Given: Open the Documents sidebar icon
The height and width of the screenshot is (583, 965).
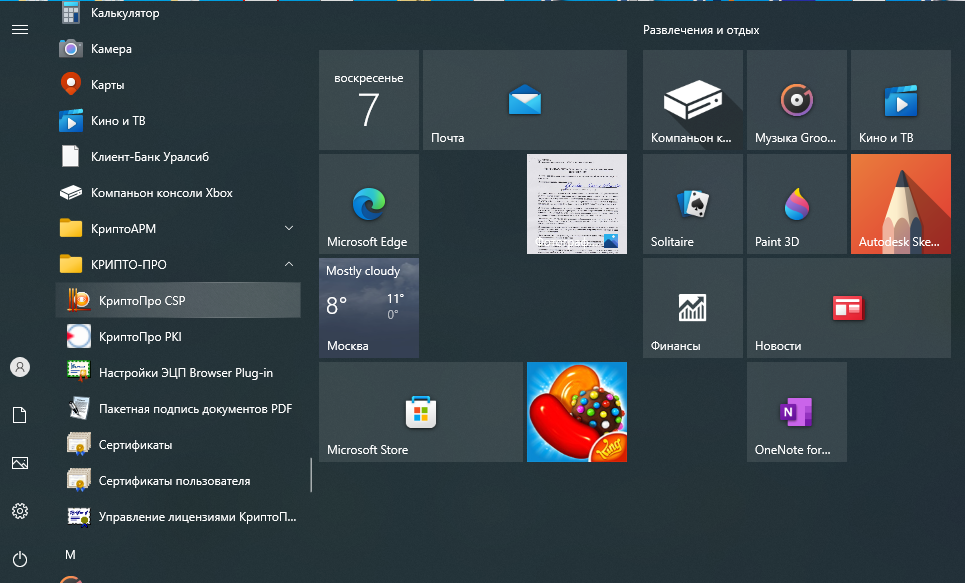Looking at the screenshot, I should 20,415.
